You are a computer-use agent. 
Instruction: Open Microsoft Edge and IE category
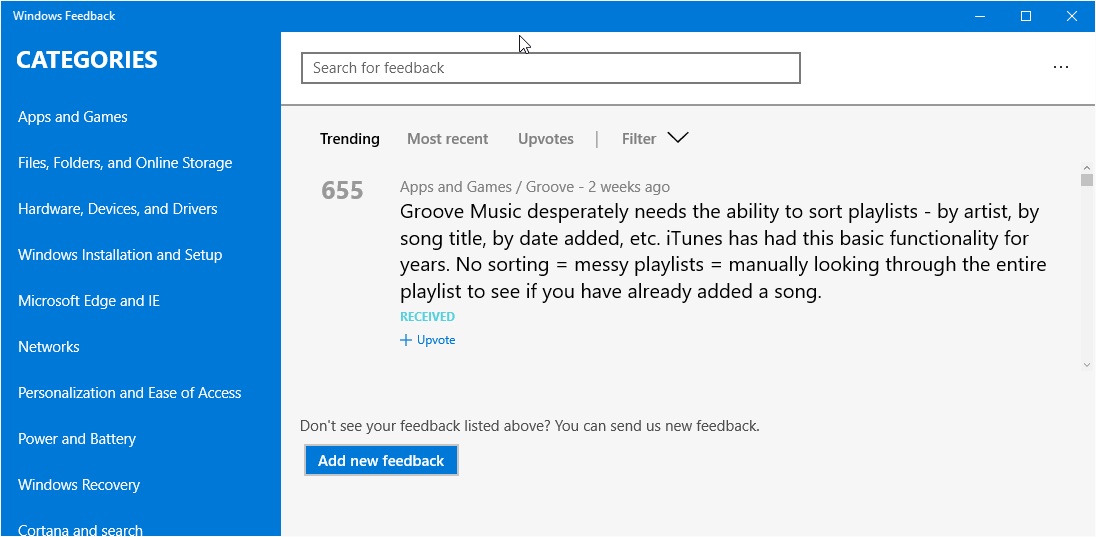coord(89,301)
